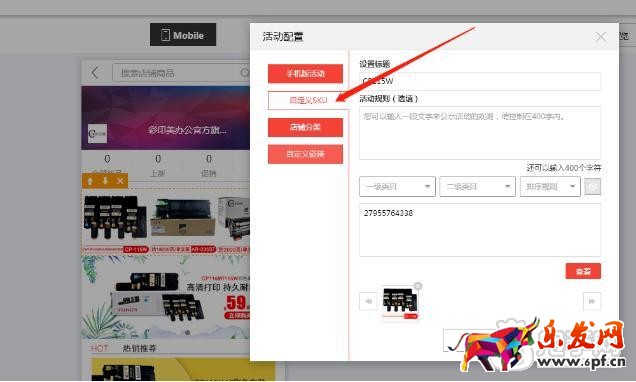The width and height of the screenshot is (636, 382).
Task: Select the 手机版活动 tab
Action: coord(305,73)
